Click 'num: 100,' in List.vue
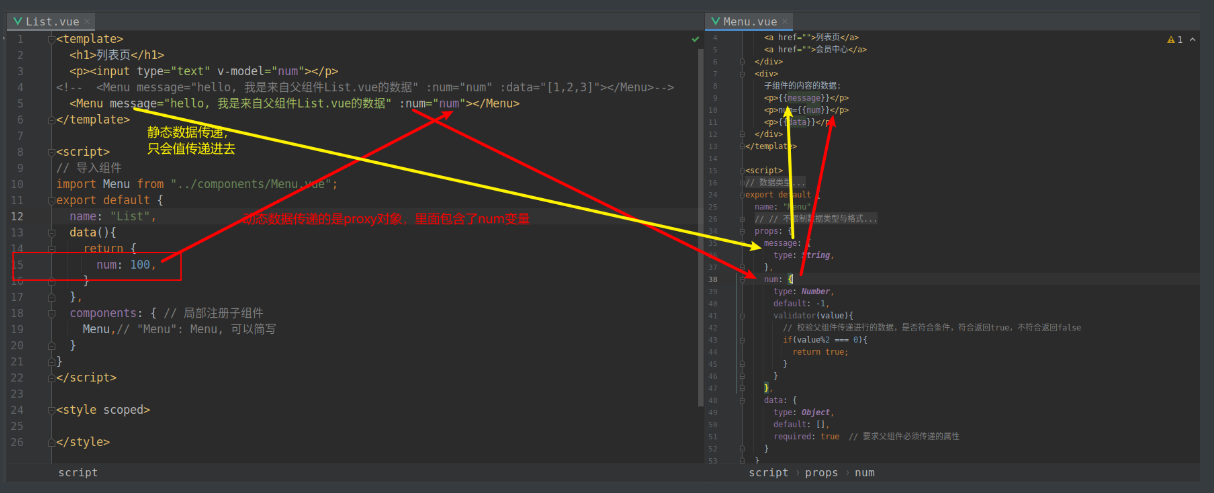 coord(127,265)
